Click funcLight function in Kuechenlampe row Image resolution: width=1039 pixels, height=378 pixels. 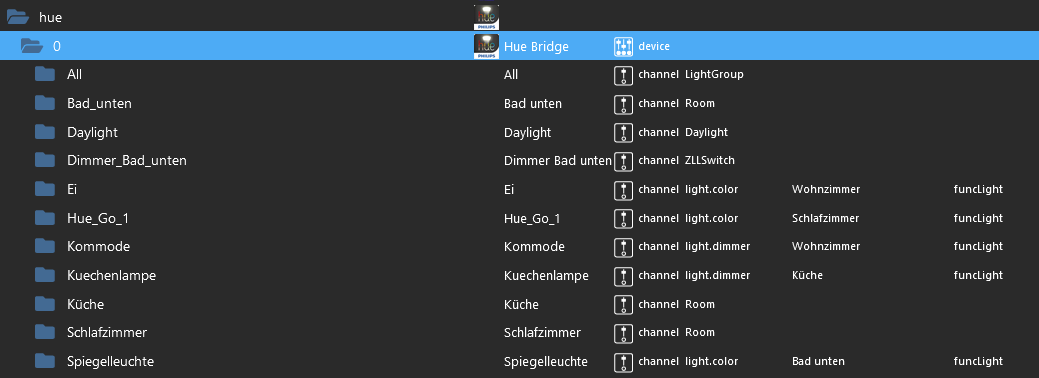click(x=978, y=275)
